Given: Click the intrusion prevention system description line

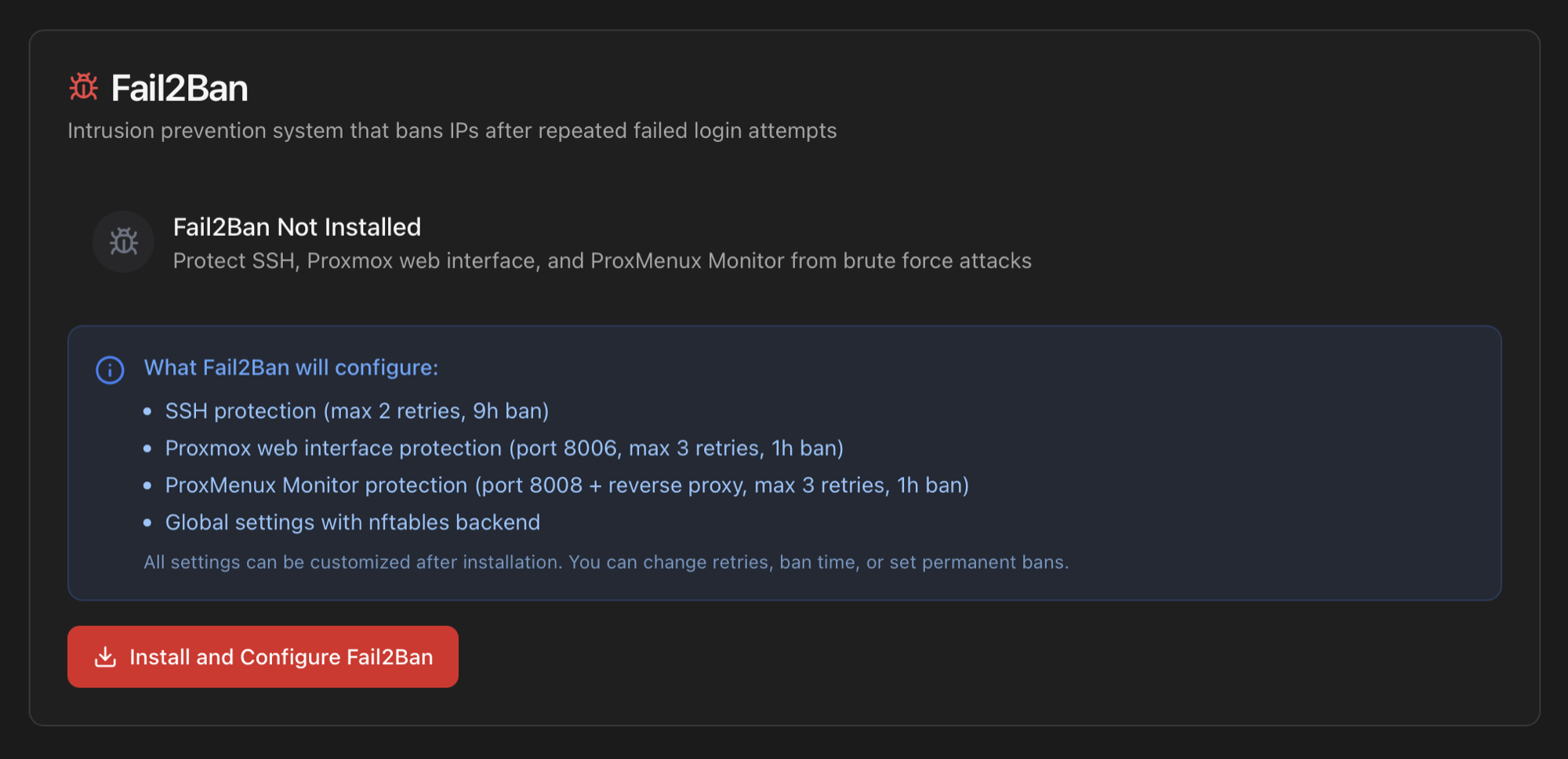Looking at the screenshot, I should [452, 131].
